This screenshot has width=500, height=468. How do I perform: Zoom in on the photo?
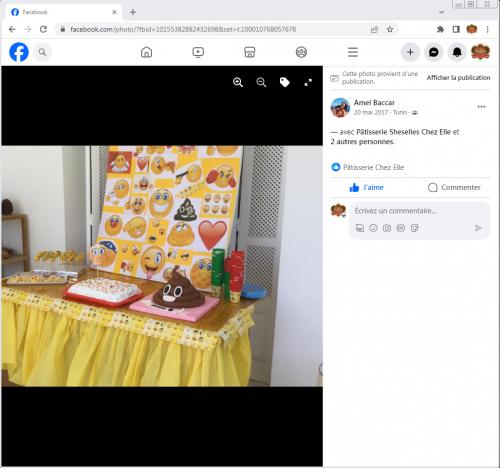click(238, 82)
